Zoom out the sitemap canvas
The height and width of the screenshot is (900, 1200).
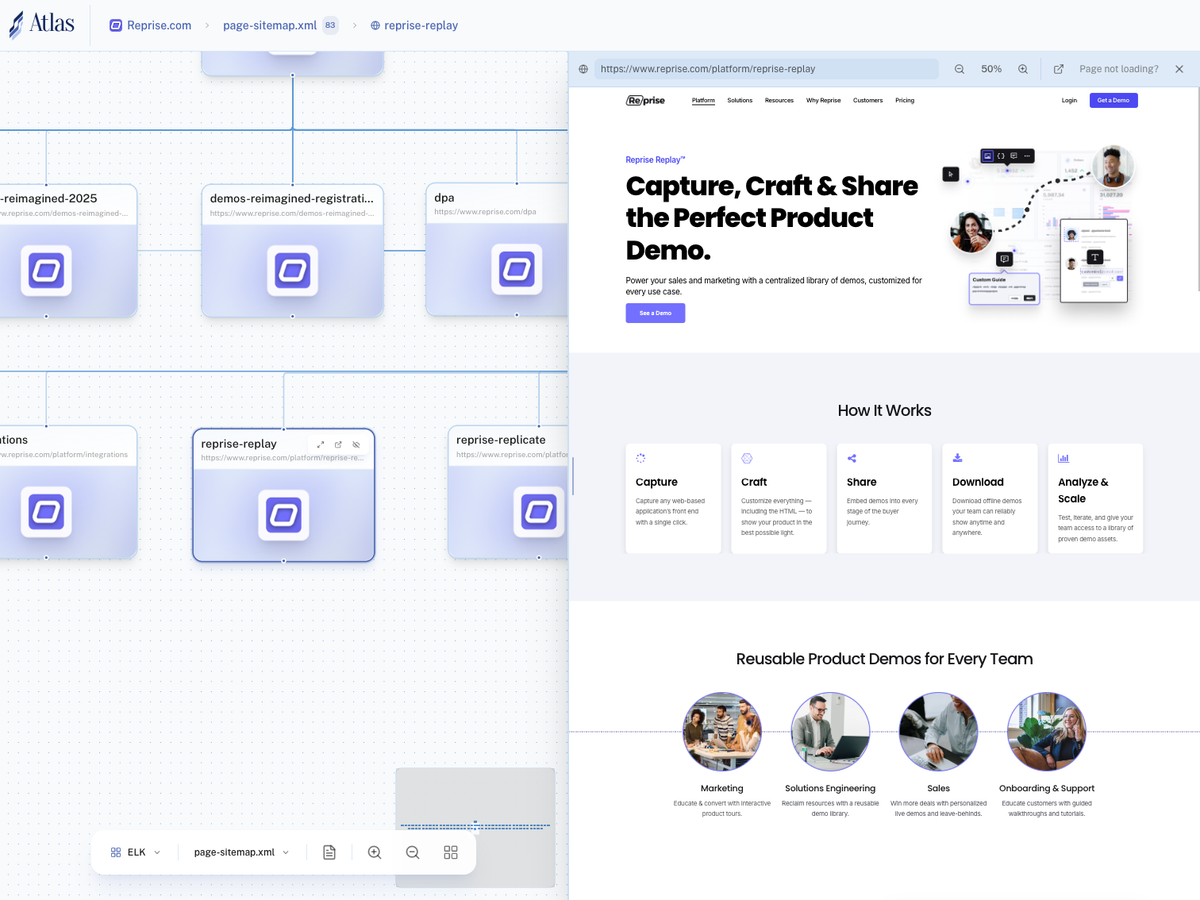(412, 852)
